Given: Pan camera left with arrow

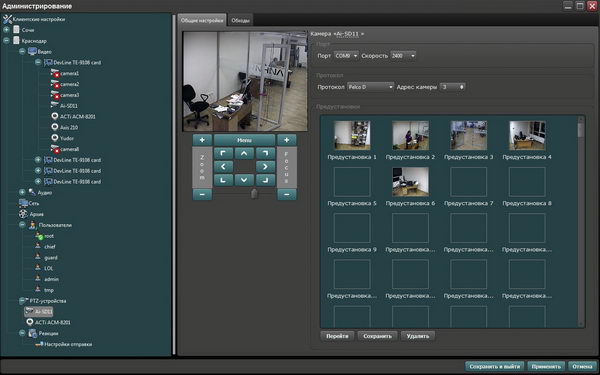Looking at the screenshot, I should [223, 167].
